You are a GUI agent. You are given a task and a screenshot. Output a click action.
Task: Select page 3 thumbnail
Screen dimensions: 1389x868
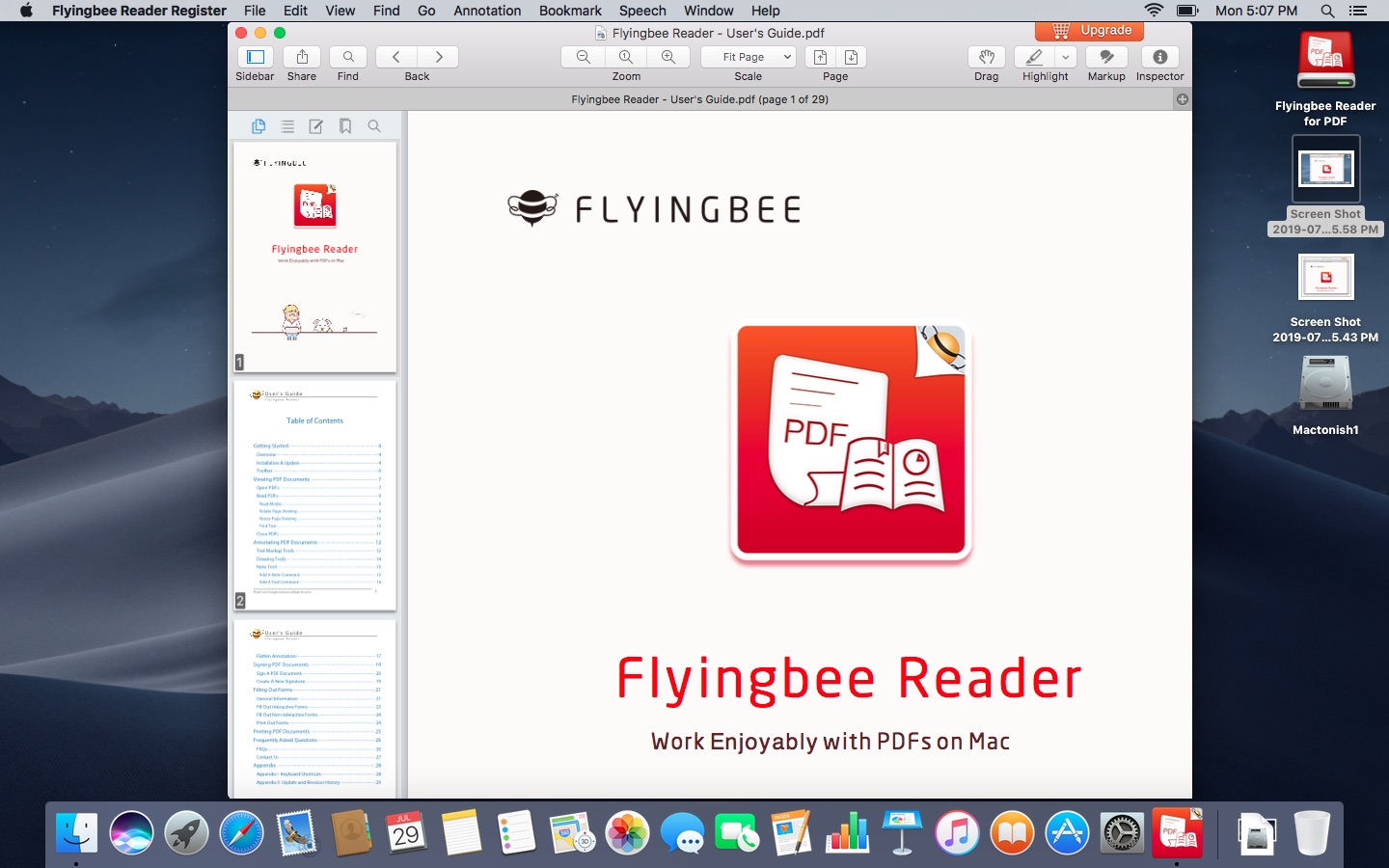(314, 709)
